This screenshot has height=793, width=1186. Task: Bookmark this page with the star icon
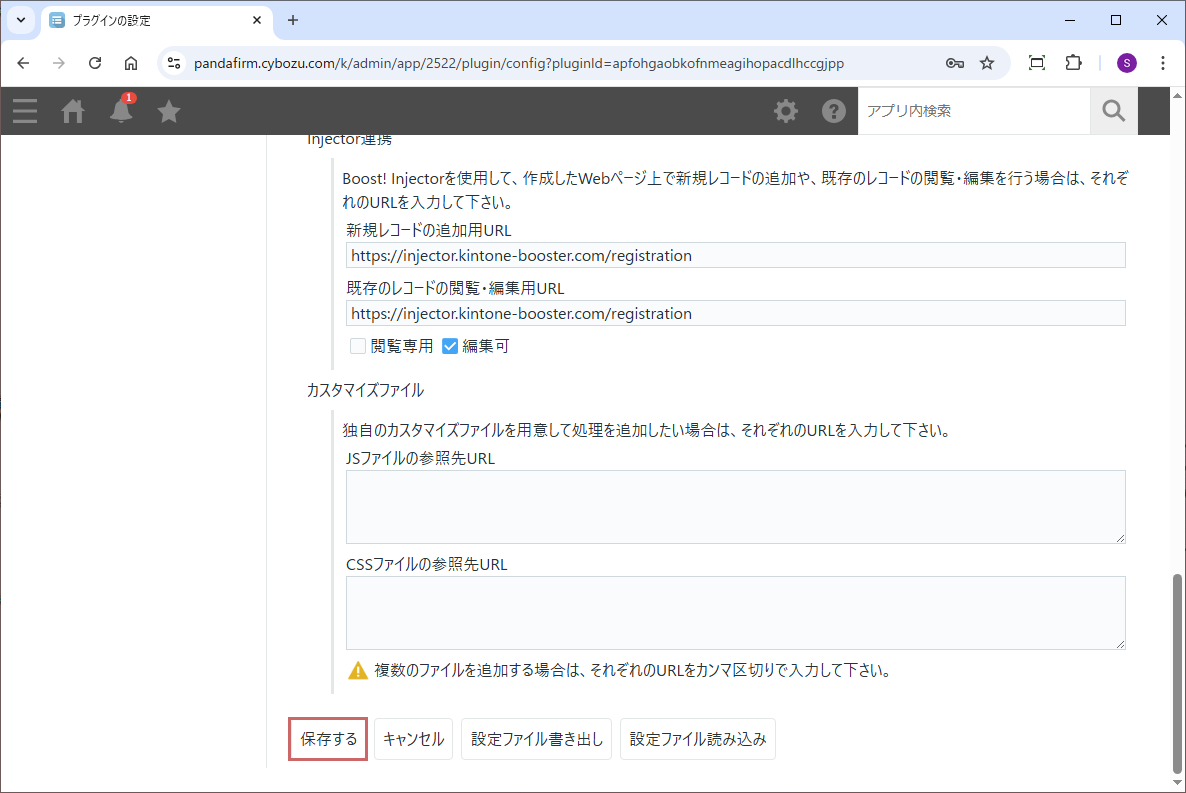987,63
